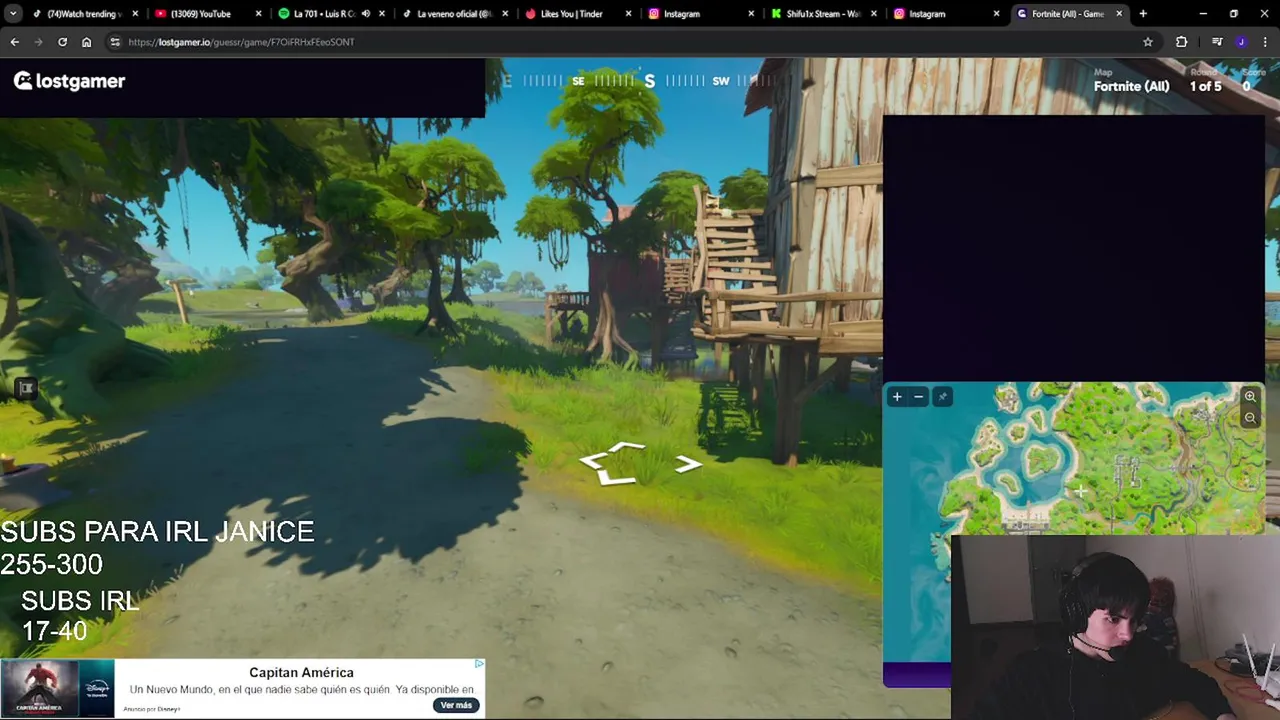Click the 1 of 5 round counter
1280x720 pixels.
pyautogui.click(x=1205, y=86)
